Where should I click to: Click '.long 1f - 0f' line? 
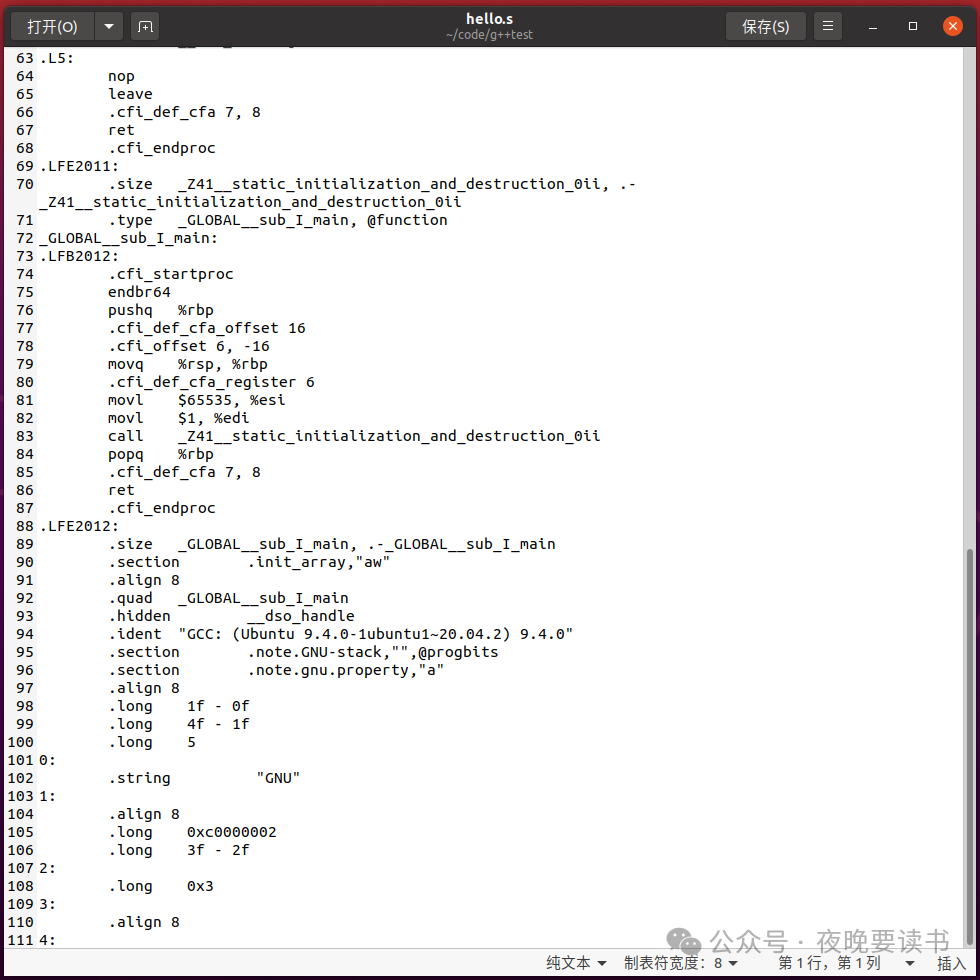pos(179,706)
